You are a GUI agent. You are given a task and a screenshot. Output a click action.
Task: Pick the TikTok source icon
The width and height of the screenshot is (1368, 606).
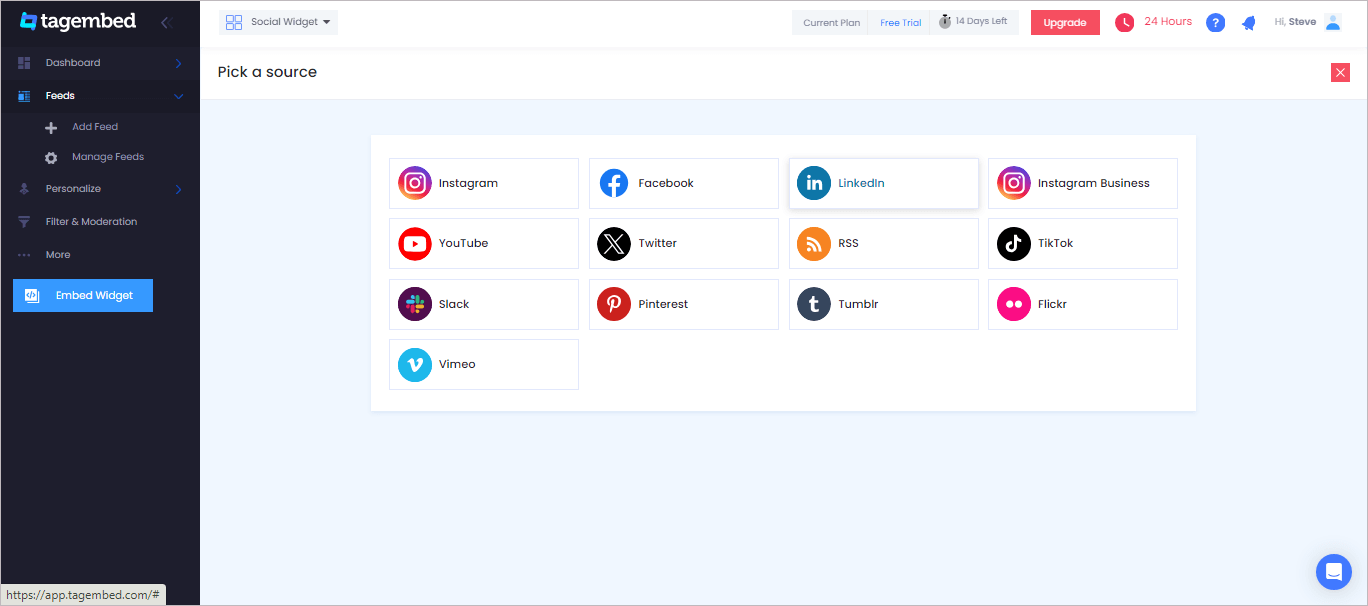(x=1014, y=243)
